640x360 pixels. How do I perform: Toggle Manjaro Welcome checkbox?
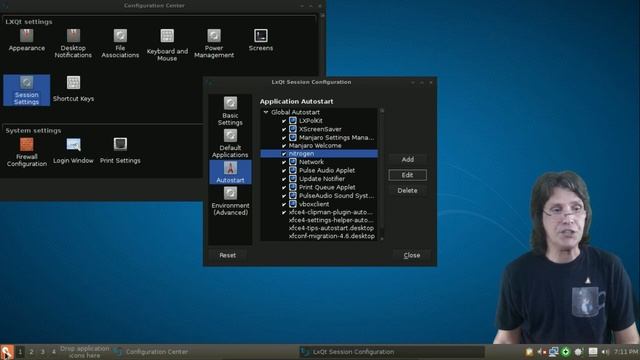tap(284, 146)
